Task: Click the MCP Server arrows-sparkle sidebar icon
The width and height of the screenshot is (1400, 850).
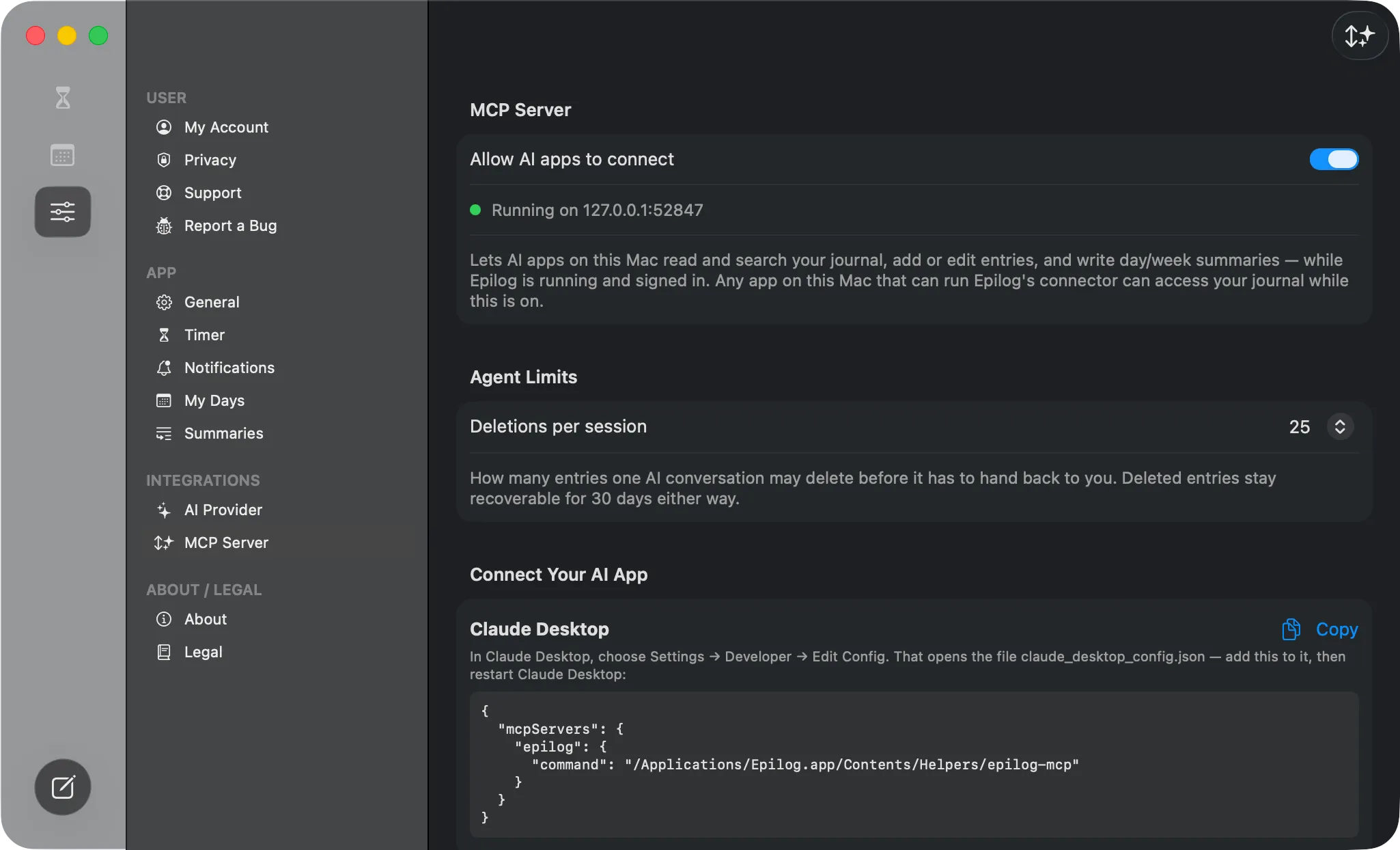Action: pos(164,543)
